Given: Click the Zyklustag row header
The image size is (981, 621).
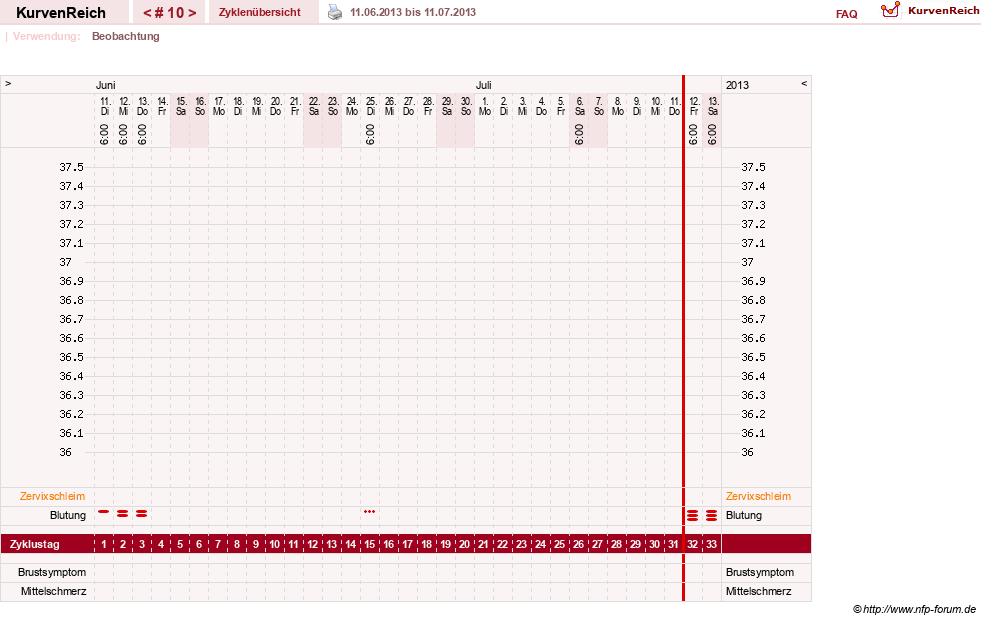Looking at the screenshot, I should (x=35, y=544).
